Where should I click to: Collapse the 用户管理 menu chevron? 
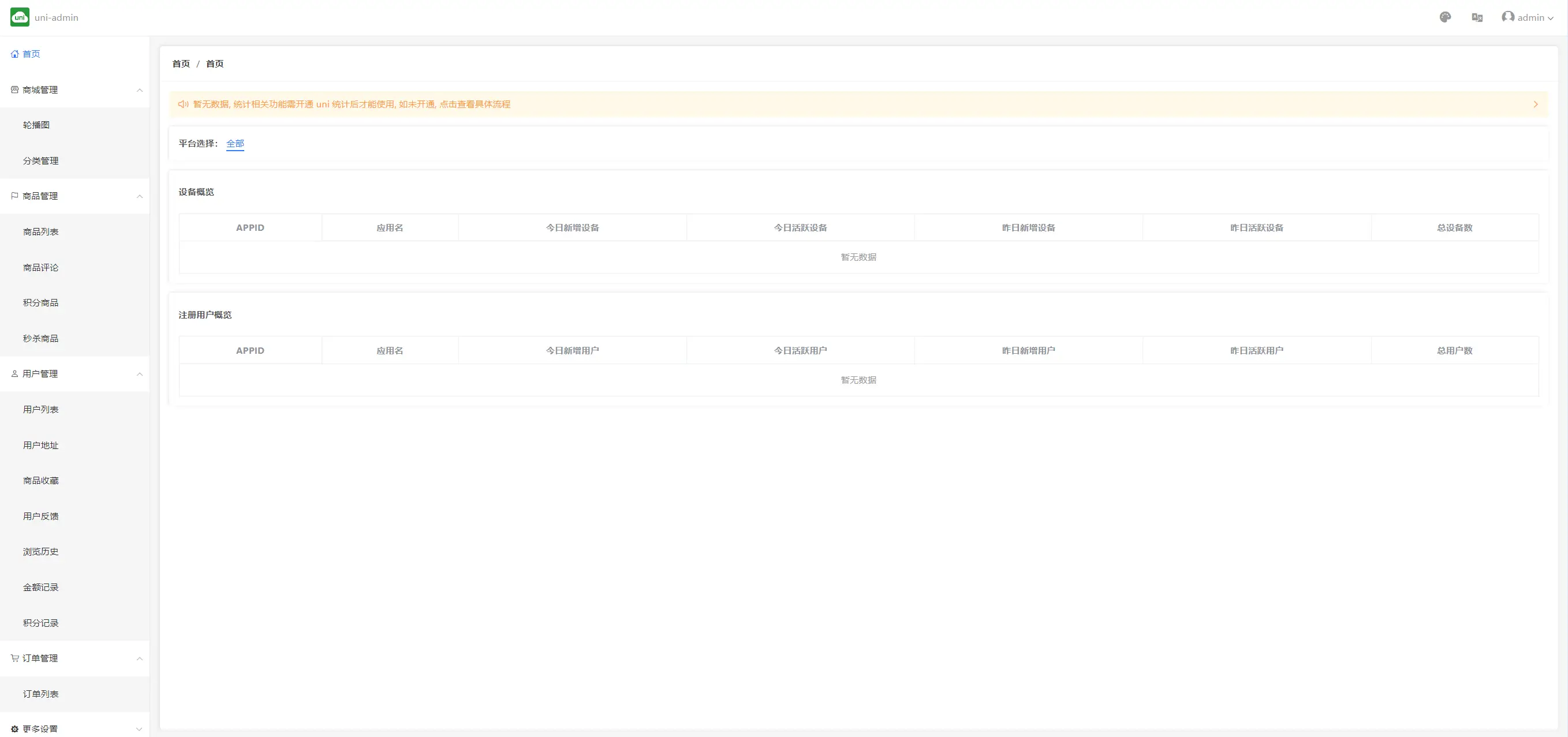[139, 375]
